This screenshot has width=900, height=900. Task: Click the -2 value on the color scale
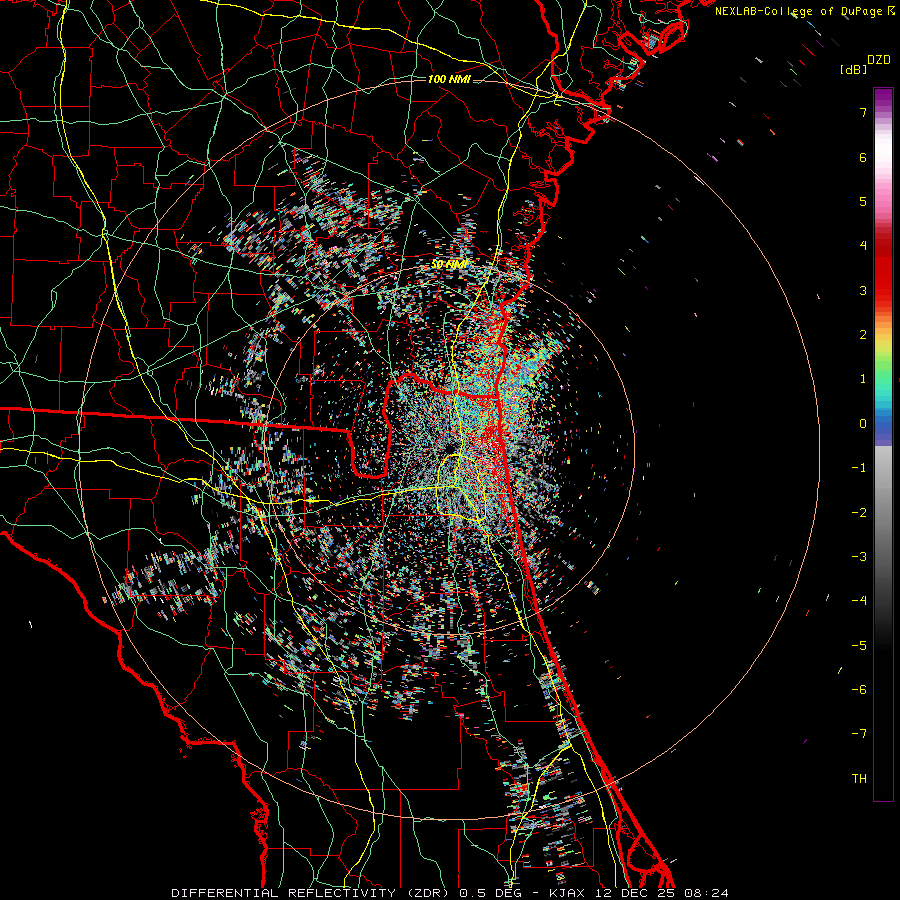point(859,512)
